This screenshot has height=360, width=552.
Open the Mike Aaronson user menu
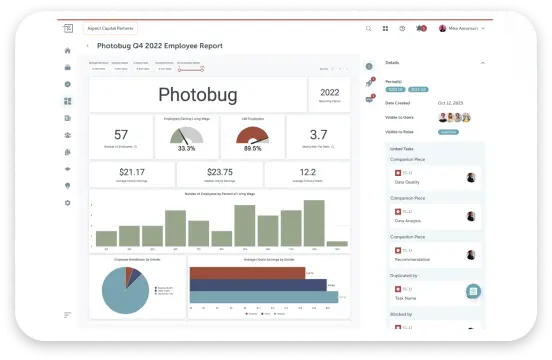(x=462, y=29)
